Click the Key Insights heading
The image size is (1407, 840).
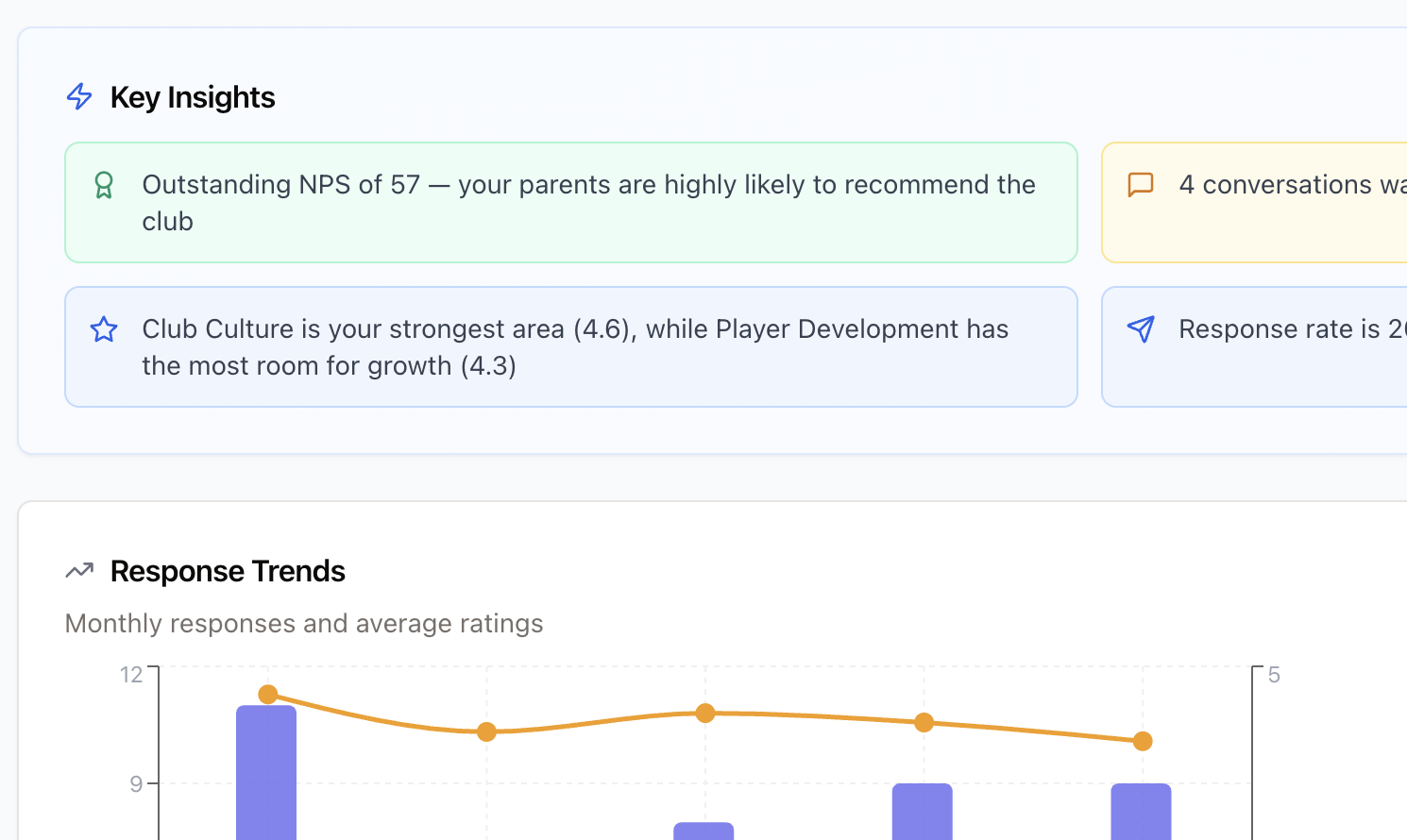193,96
